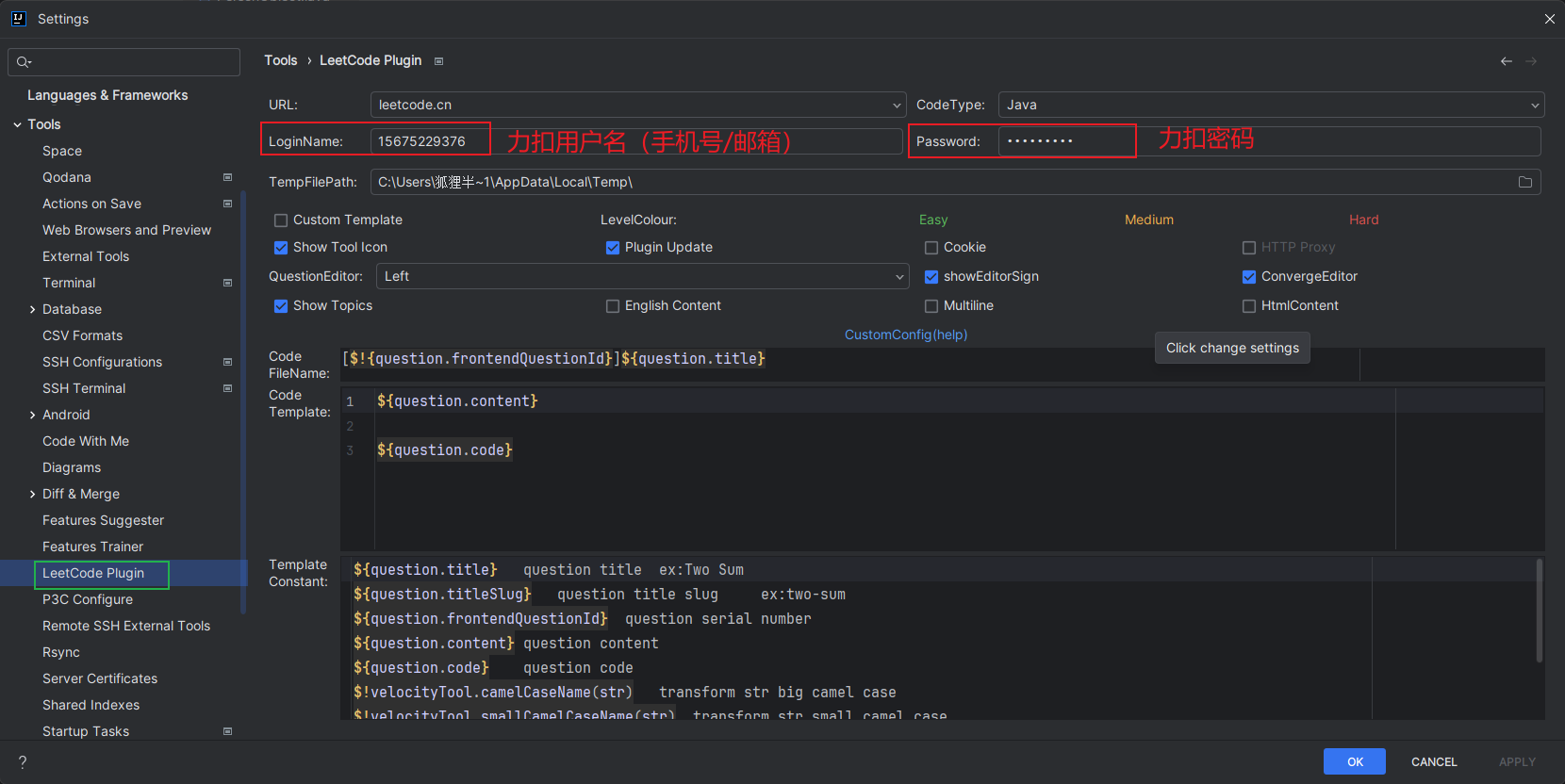
Task: Click the Tools breadcrumb link
Action: point(281,60)
